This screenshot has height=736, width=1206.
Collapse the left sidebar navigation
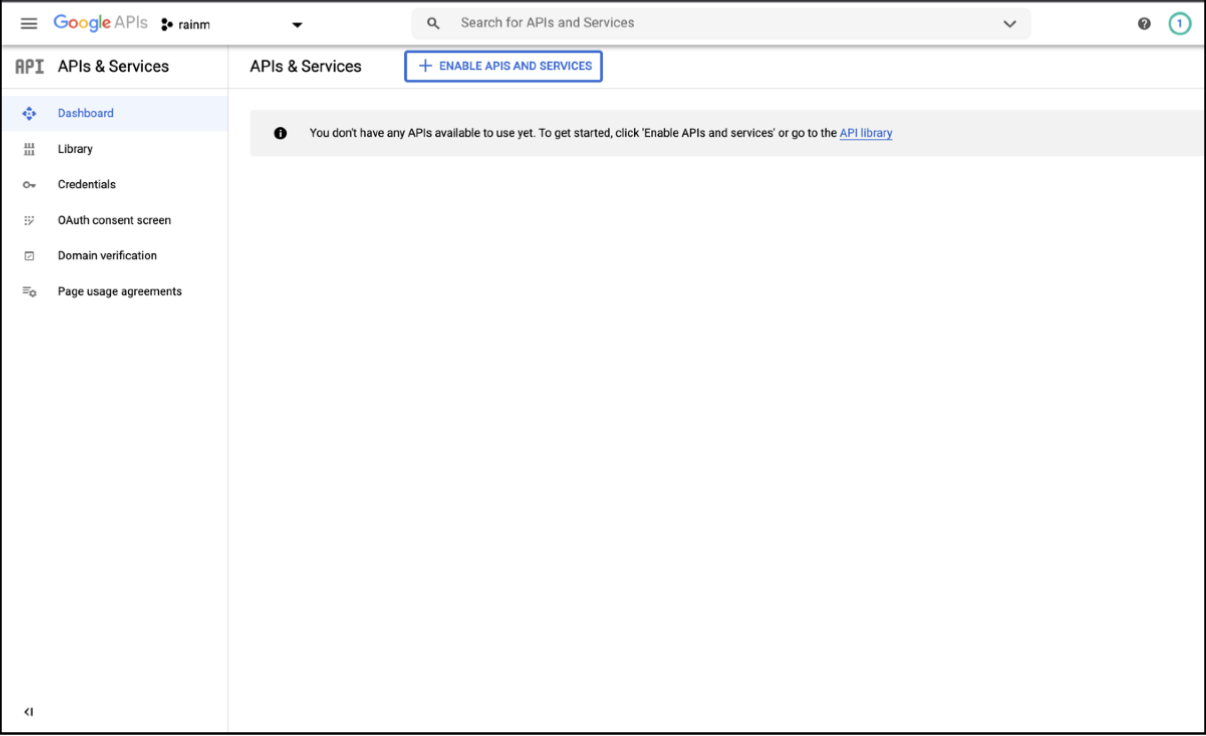click(x=29, y=712)
